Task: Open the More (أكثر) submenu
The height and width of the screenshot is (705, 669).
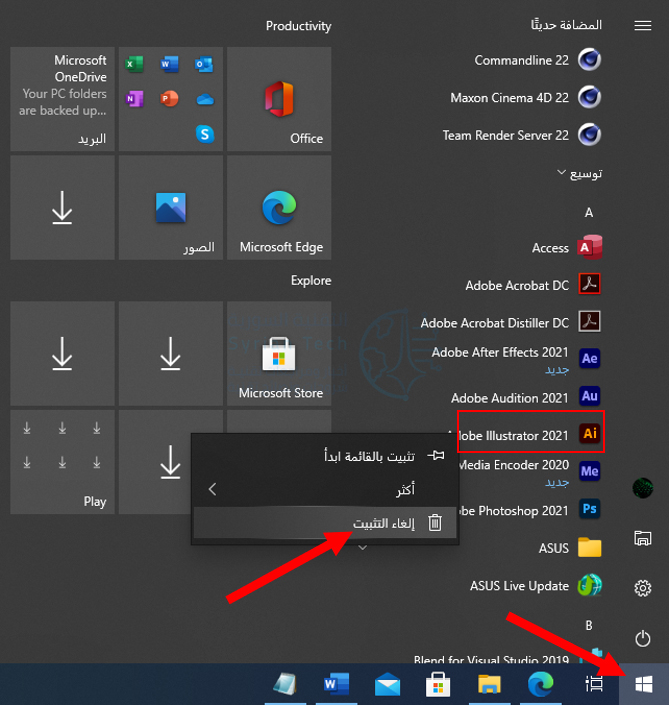Action: [x=325, y=489]
